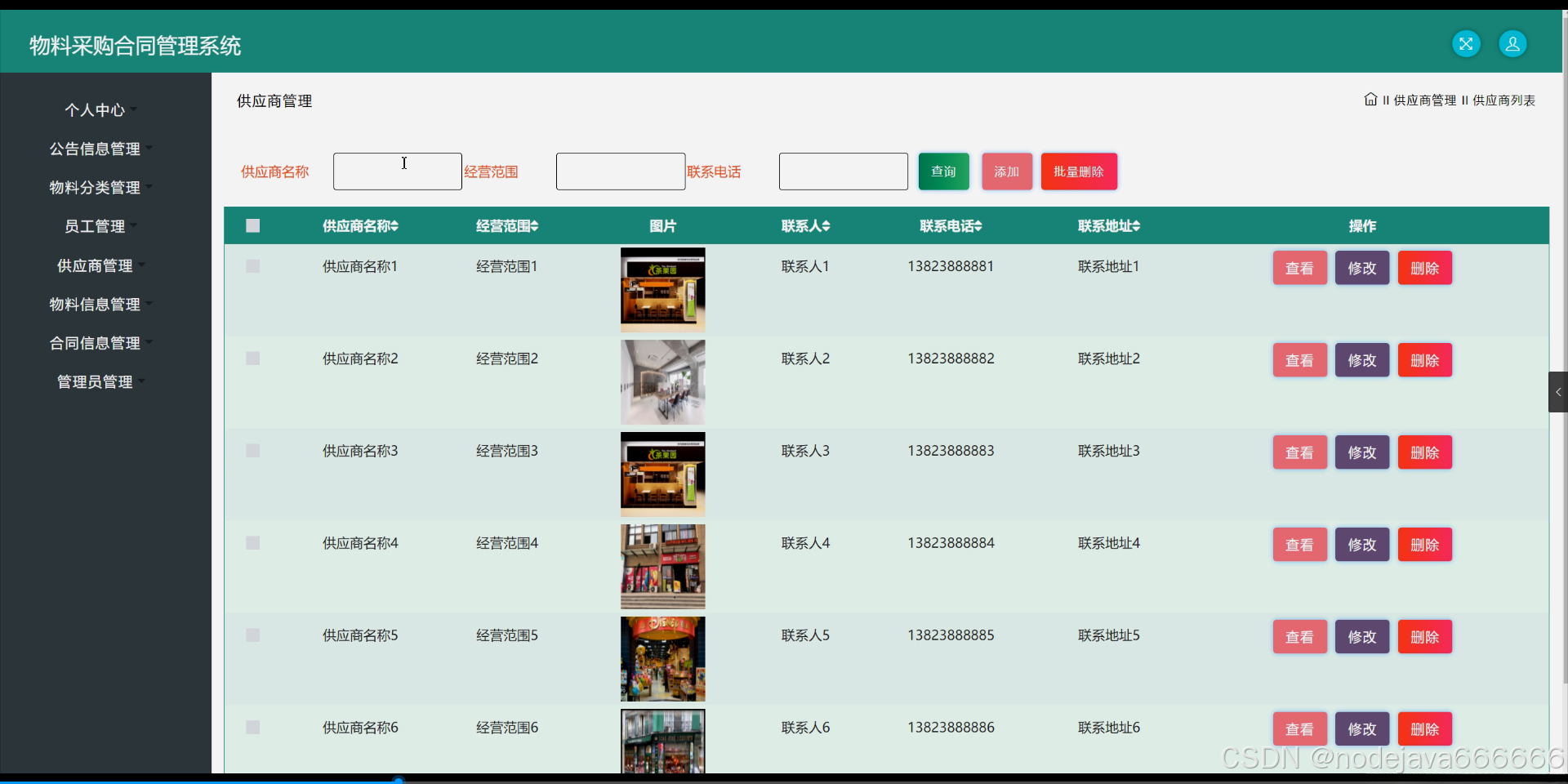The height and width of the screenshot is (784, 1568).
Task: View details of 供应商名称1 via 查看
Action: click(1299, 268)
